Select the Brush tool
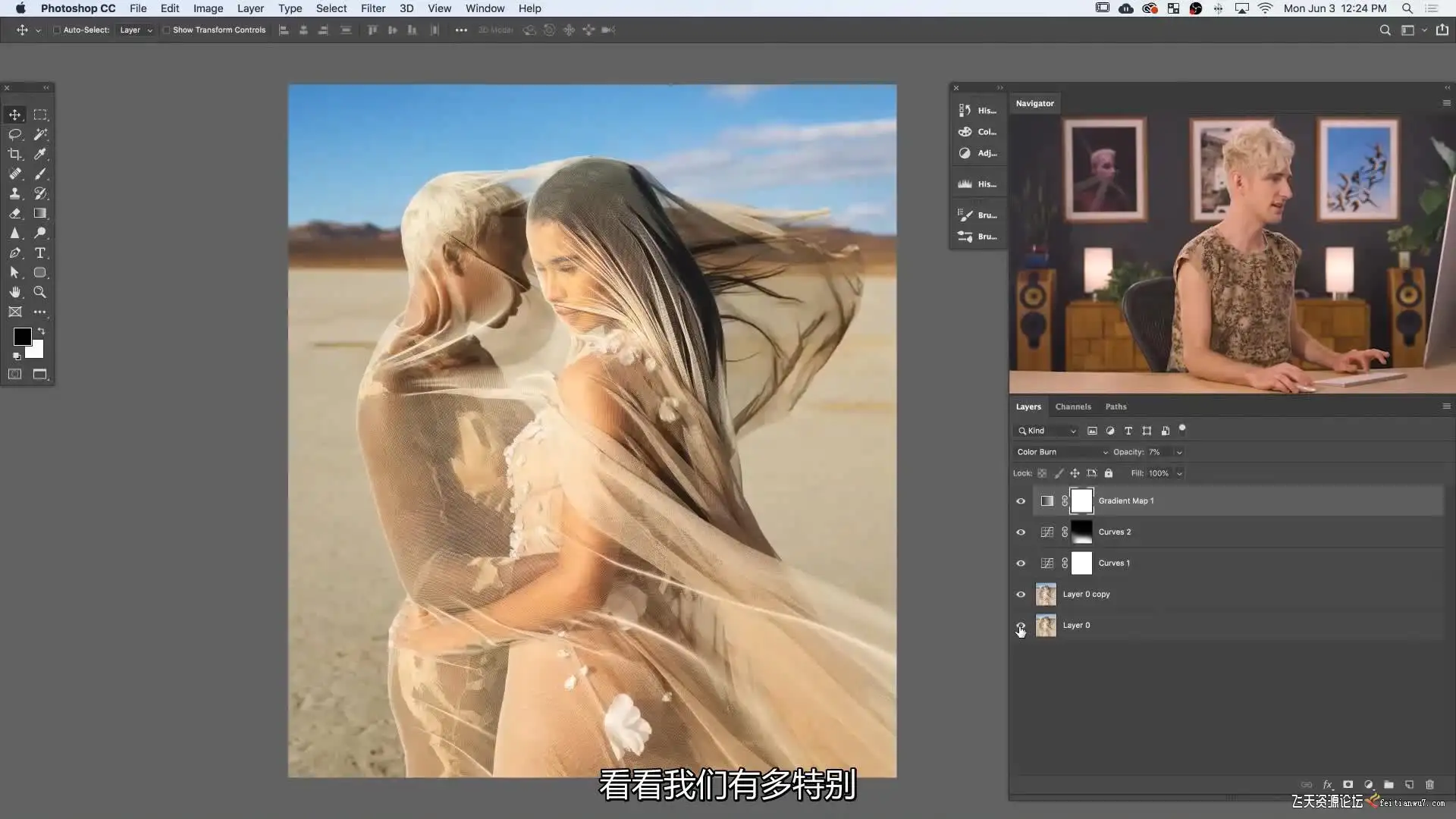 click(40, 174)
